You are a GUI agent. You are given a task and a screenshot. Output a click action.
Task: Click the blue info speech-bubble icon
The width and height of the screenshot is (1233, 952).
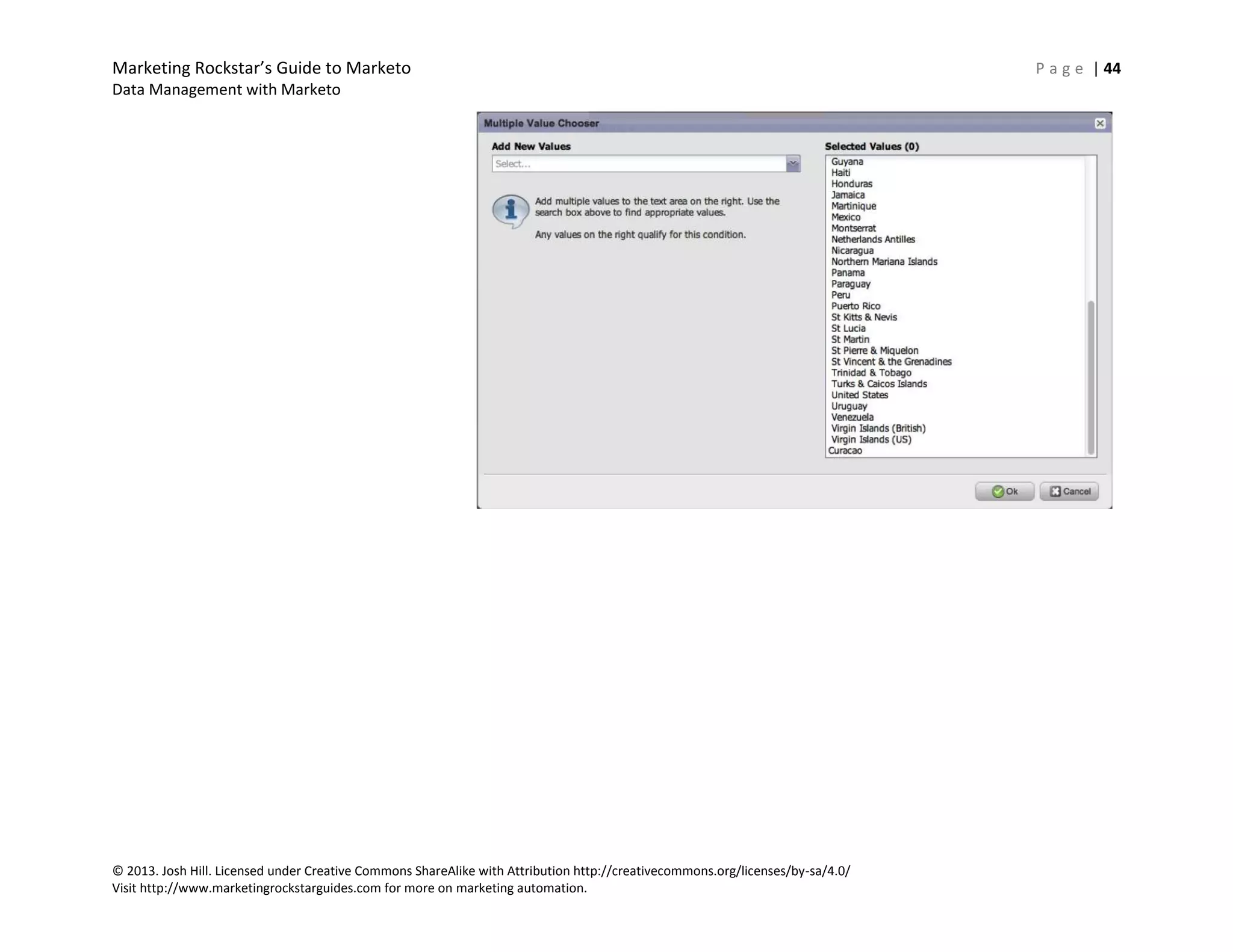pyautogui.click(x=511, y=211)
